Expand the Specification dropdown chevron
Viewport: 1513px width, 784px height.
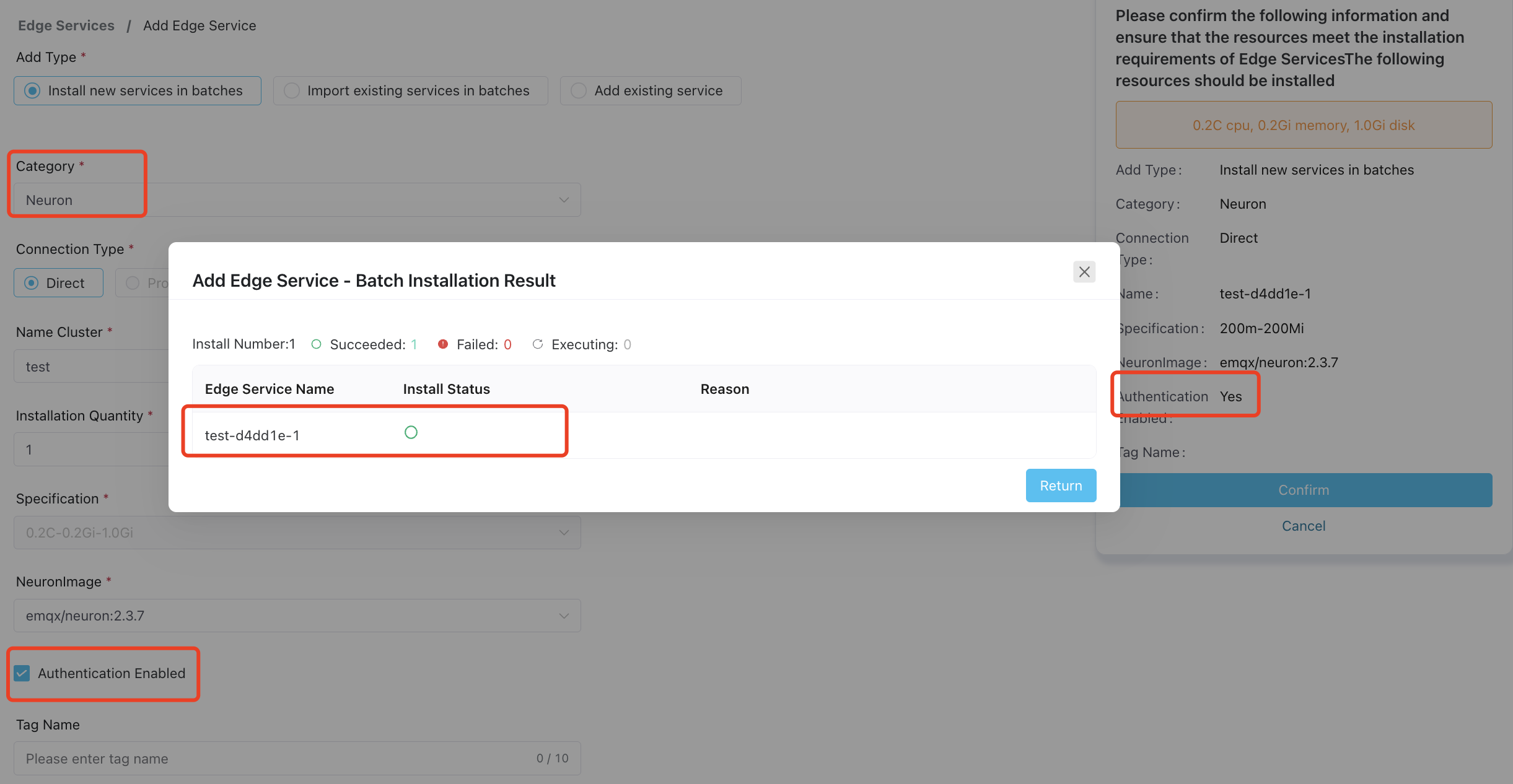[564, 533]
